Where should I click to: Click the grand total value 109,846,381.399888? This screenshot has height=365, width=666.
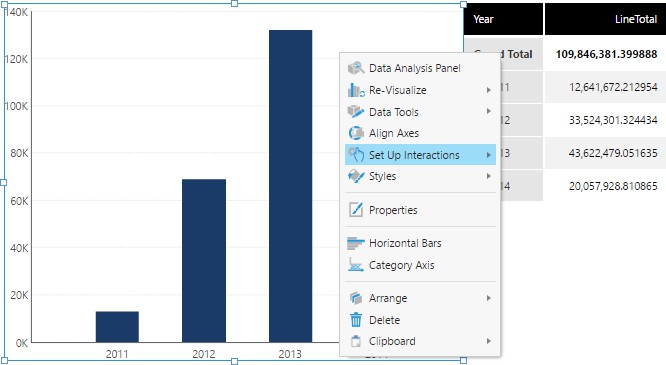click(x=607, y=54)
